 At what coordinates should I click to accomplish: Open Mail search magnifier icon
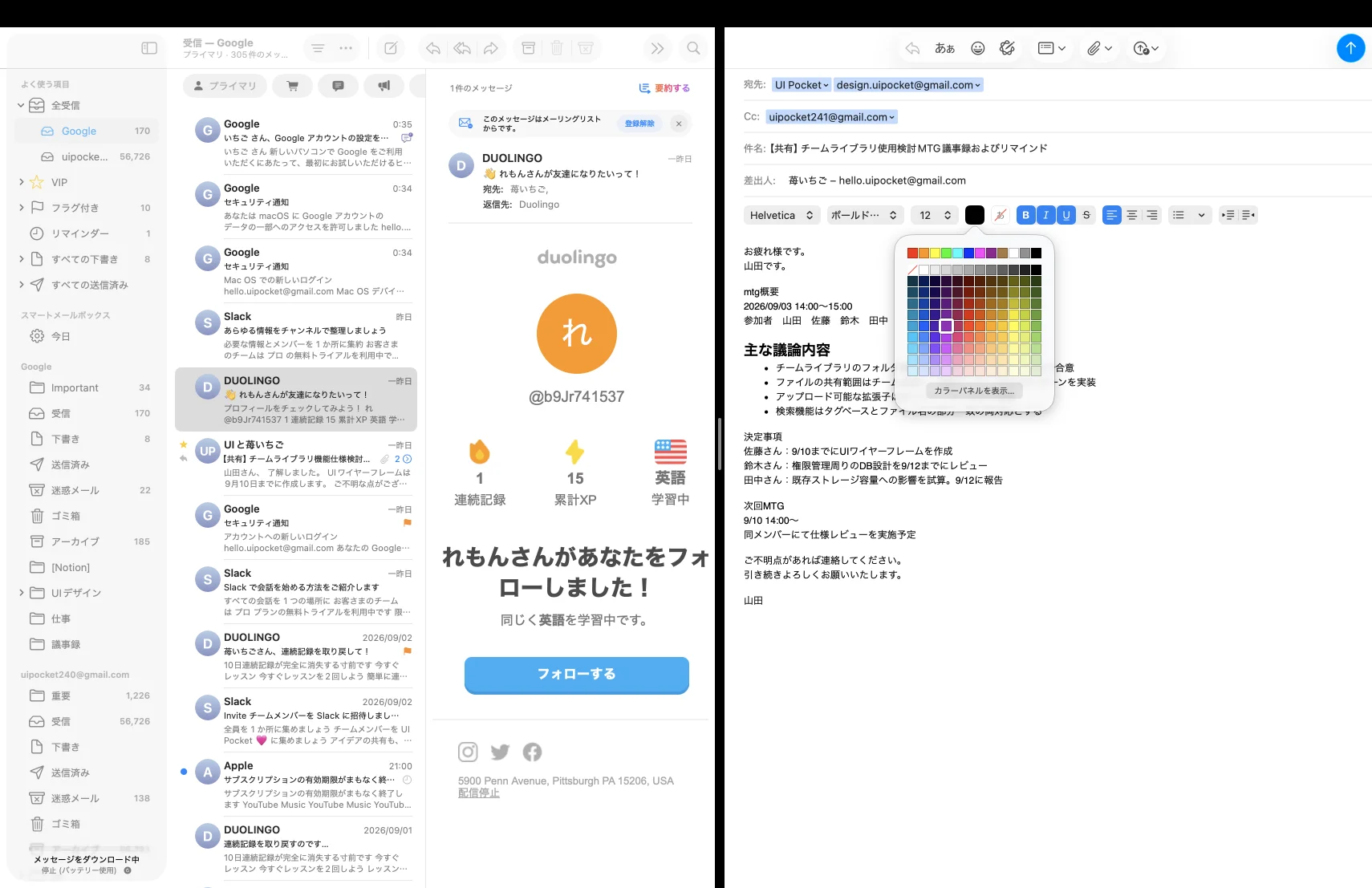(x=693, y=48)
